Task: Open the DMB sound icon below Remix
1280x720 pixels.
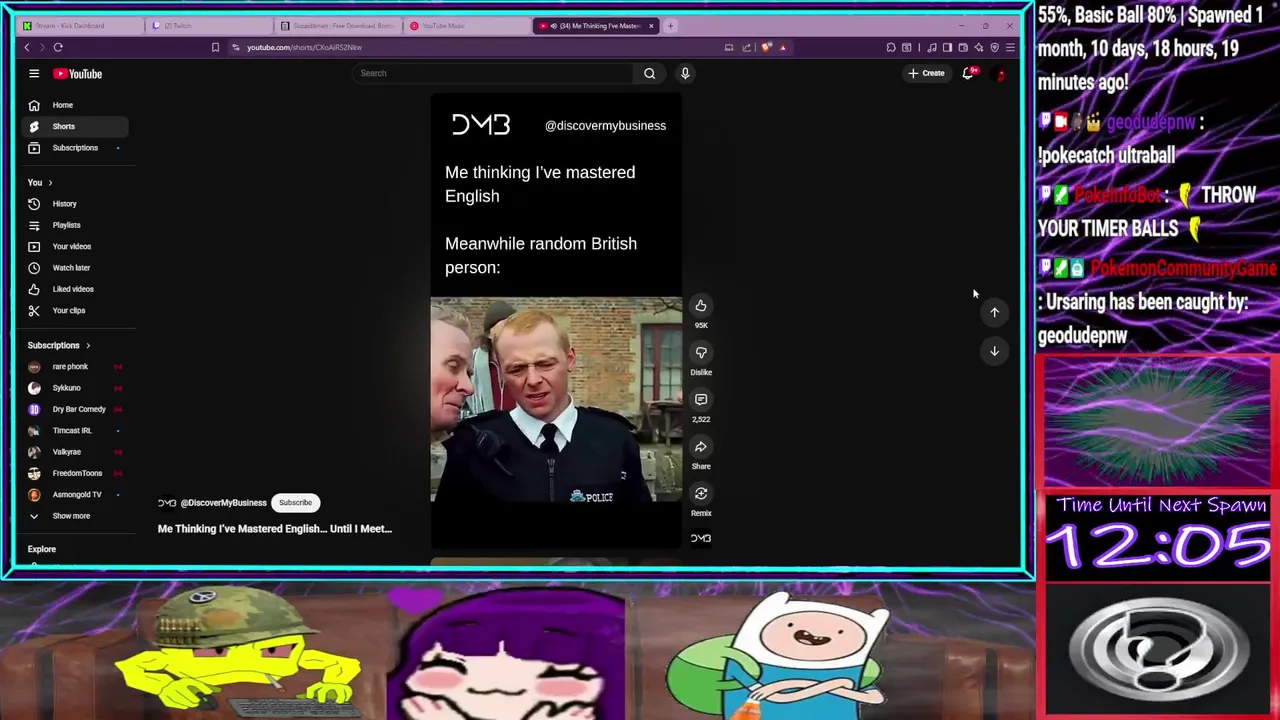Action: [701, 538]
